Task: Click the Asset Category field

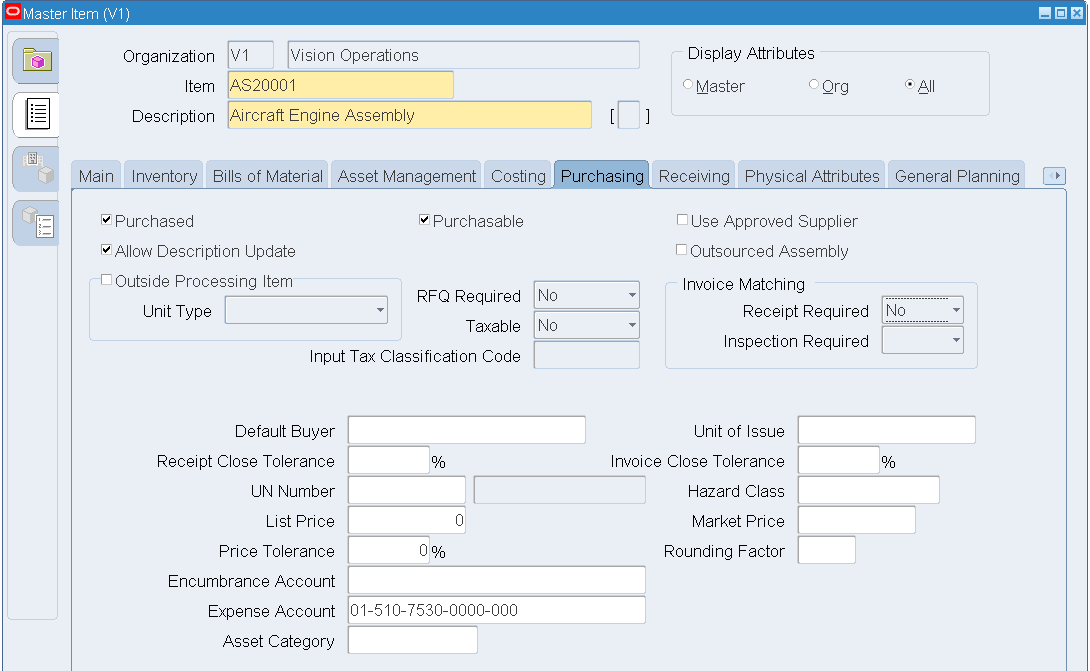Action: (413, 640)
